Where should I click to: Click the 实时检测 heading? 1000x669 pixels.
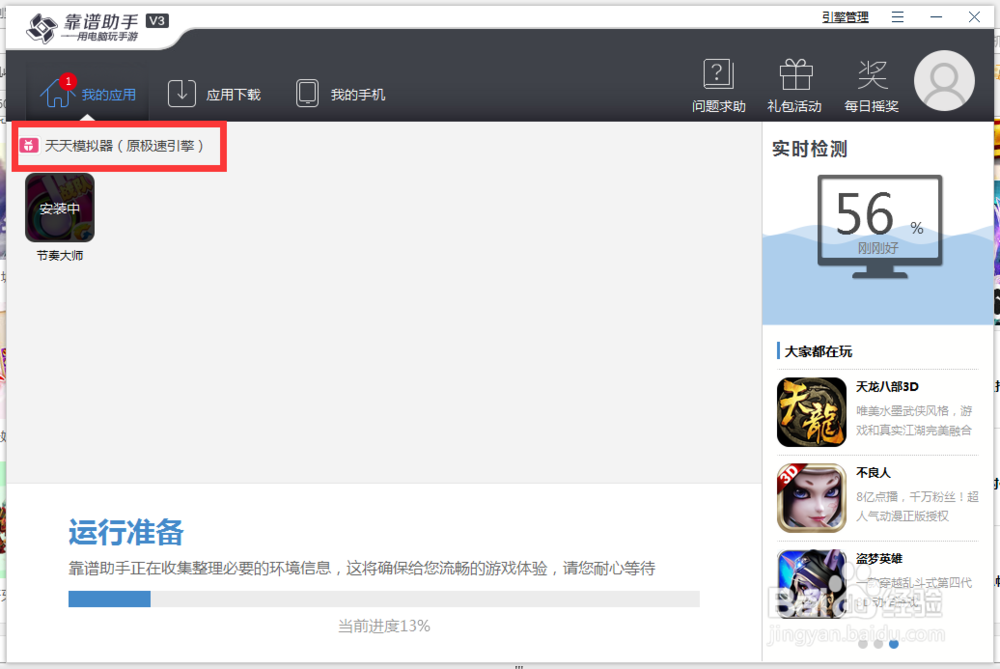pos(809,149)
